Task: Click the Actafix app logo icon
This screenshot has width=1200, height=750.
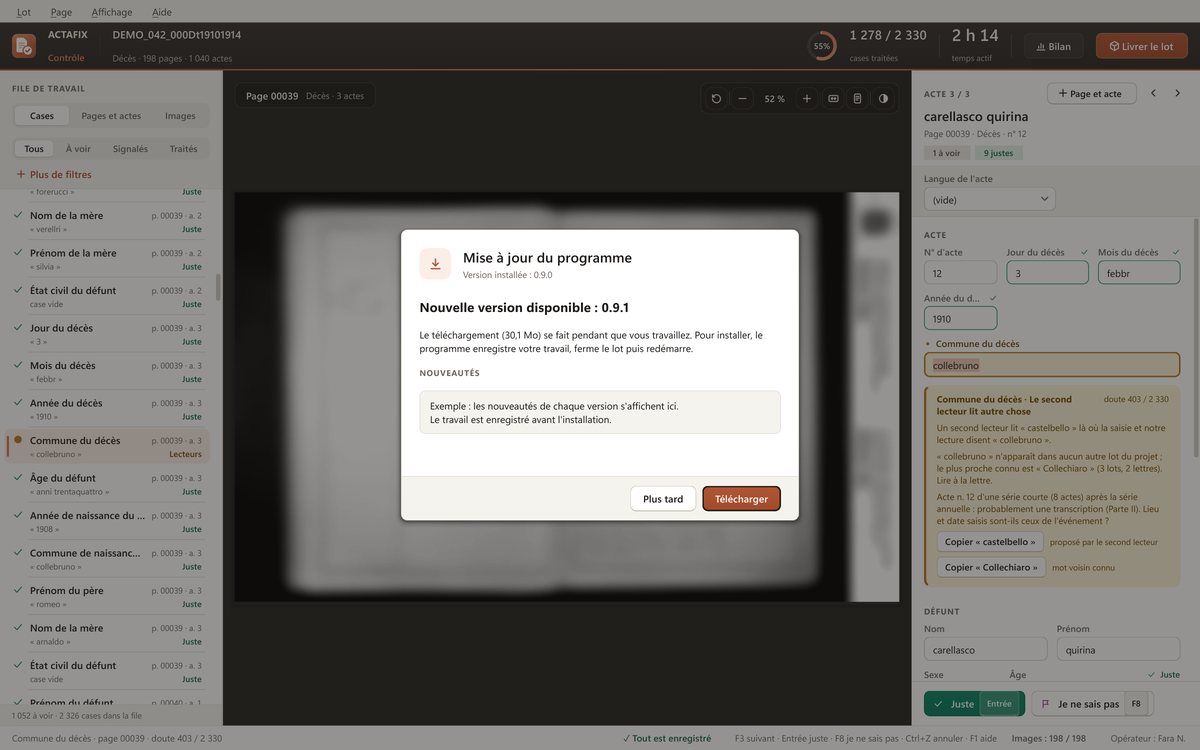Action: pyautogui.click(x=24, y=46)
